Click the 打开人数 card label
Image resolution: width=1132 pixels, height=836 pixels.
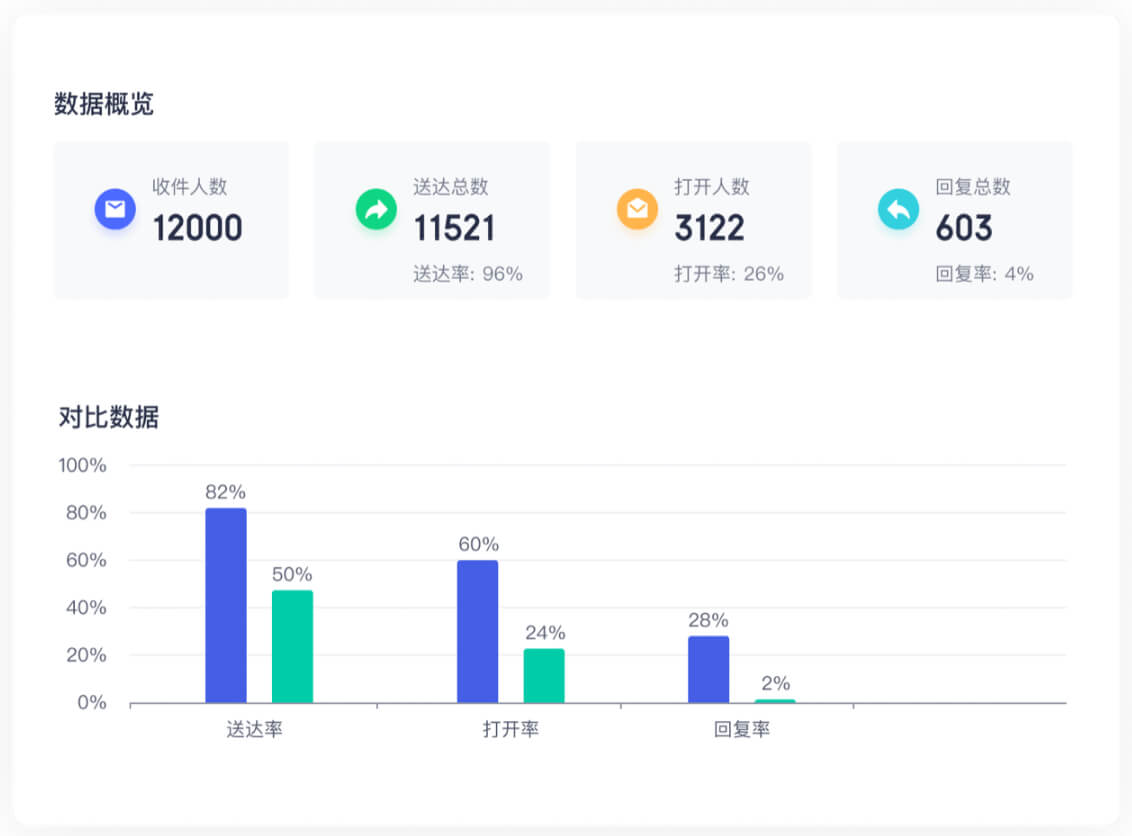(713, 187)
